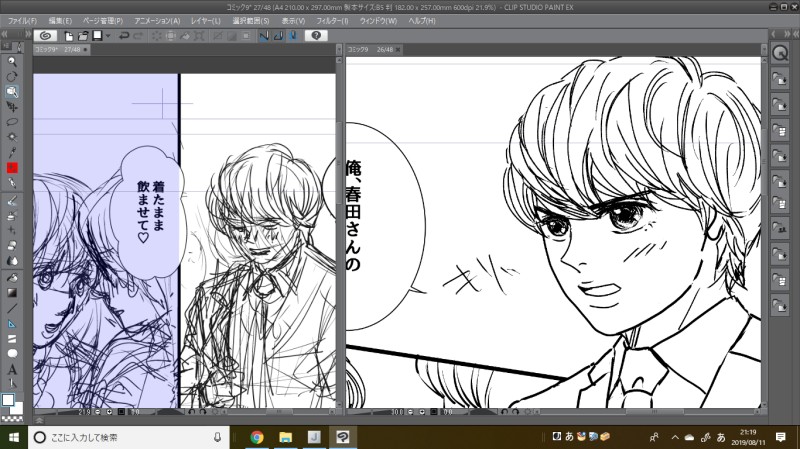Expand the bottom panel with up chevrons
Viewport: 800px width, 449px height.
(39, 421)
